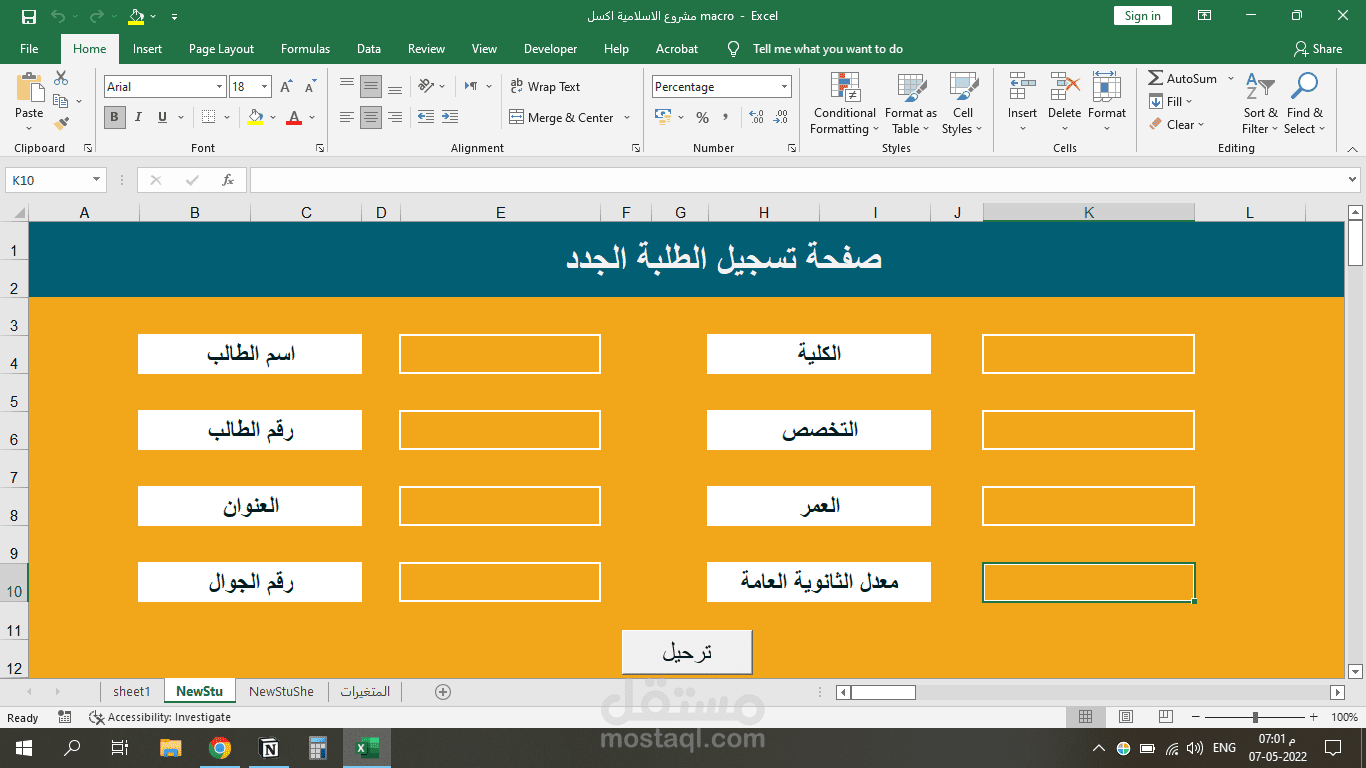Toggle Top Align
The image size is (1366, 768).
347,86
